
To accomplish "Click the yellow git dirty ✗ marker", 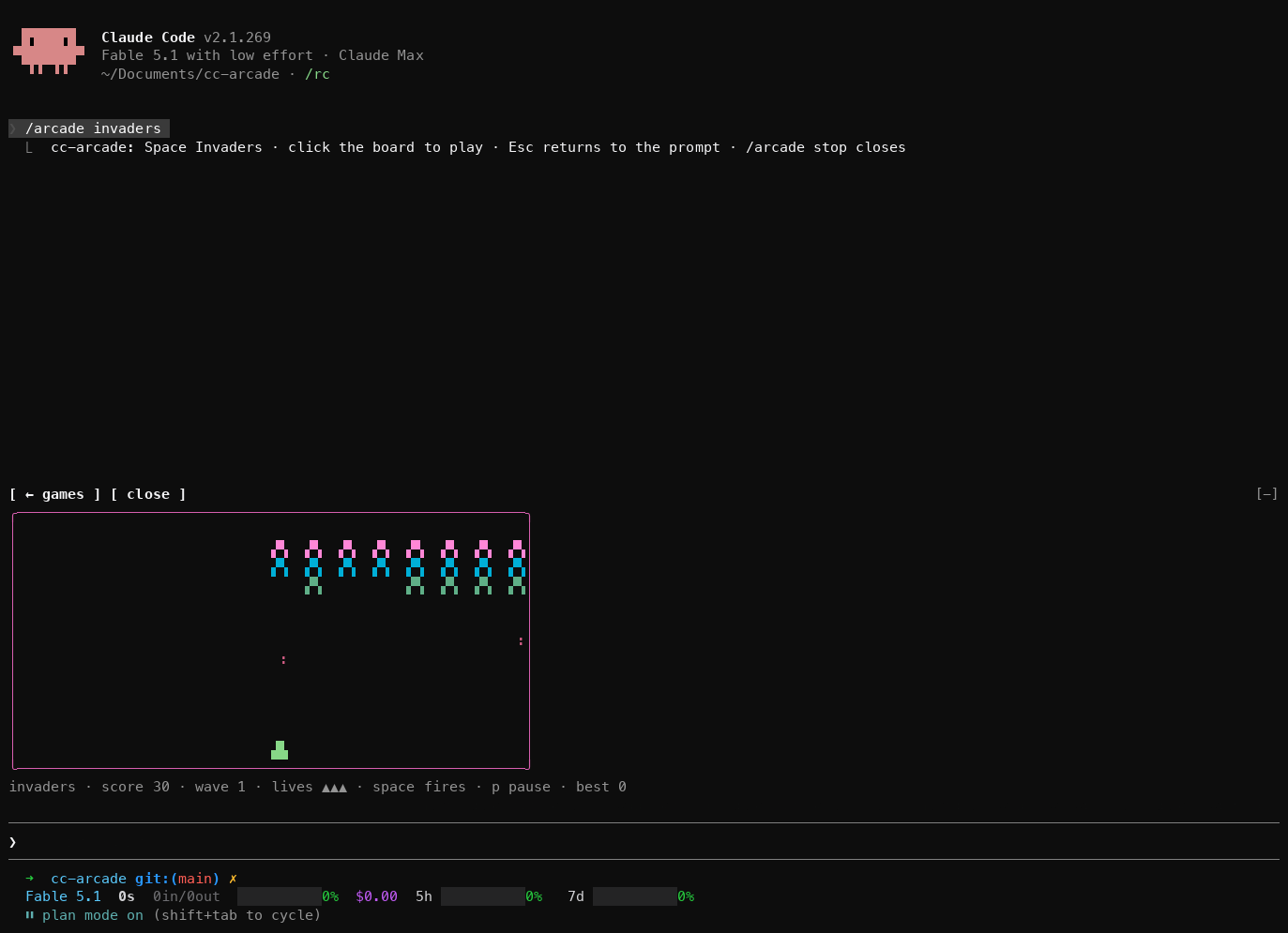I will (x=233, y=879).
